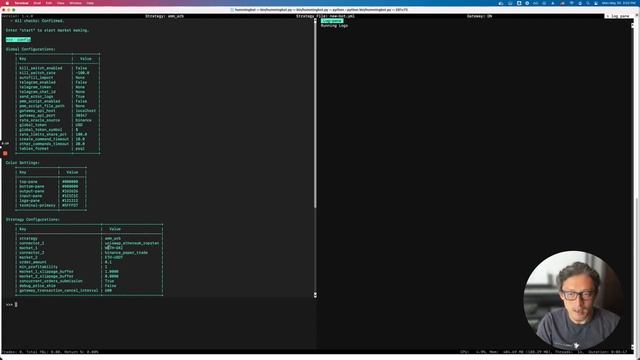Click the min_profitability row
Viewport: 640px width, 360px height.
(x=89, y=267)
